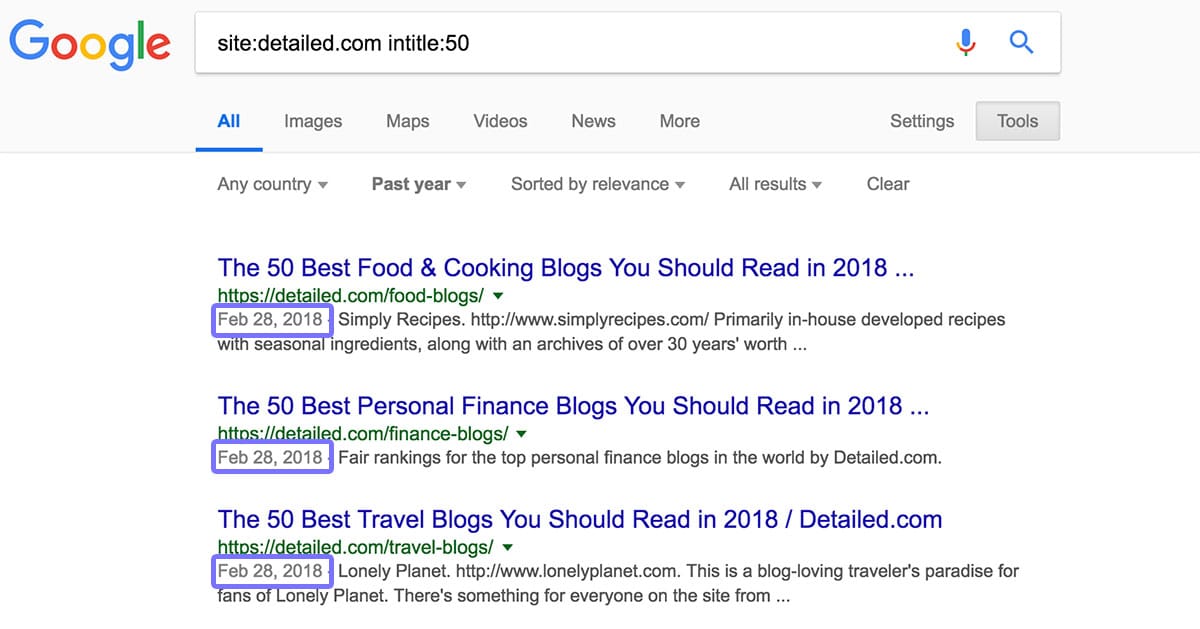
Task: Open the More search categories menu
Action: pyautogui.click(x=680, y=121)
